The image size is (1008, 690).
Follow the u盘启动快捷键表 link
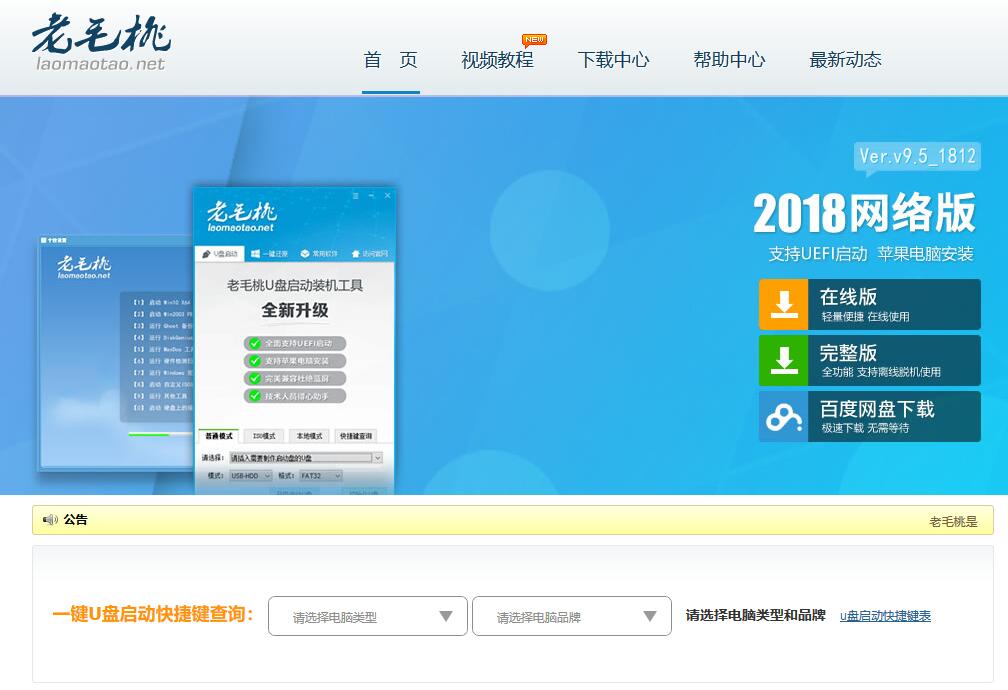click(x=885, y=616)
